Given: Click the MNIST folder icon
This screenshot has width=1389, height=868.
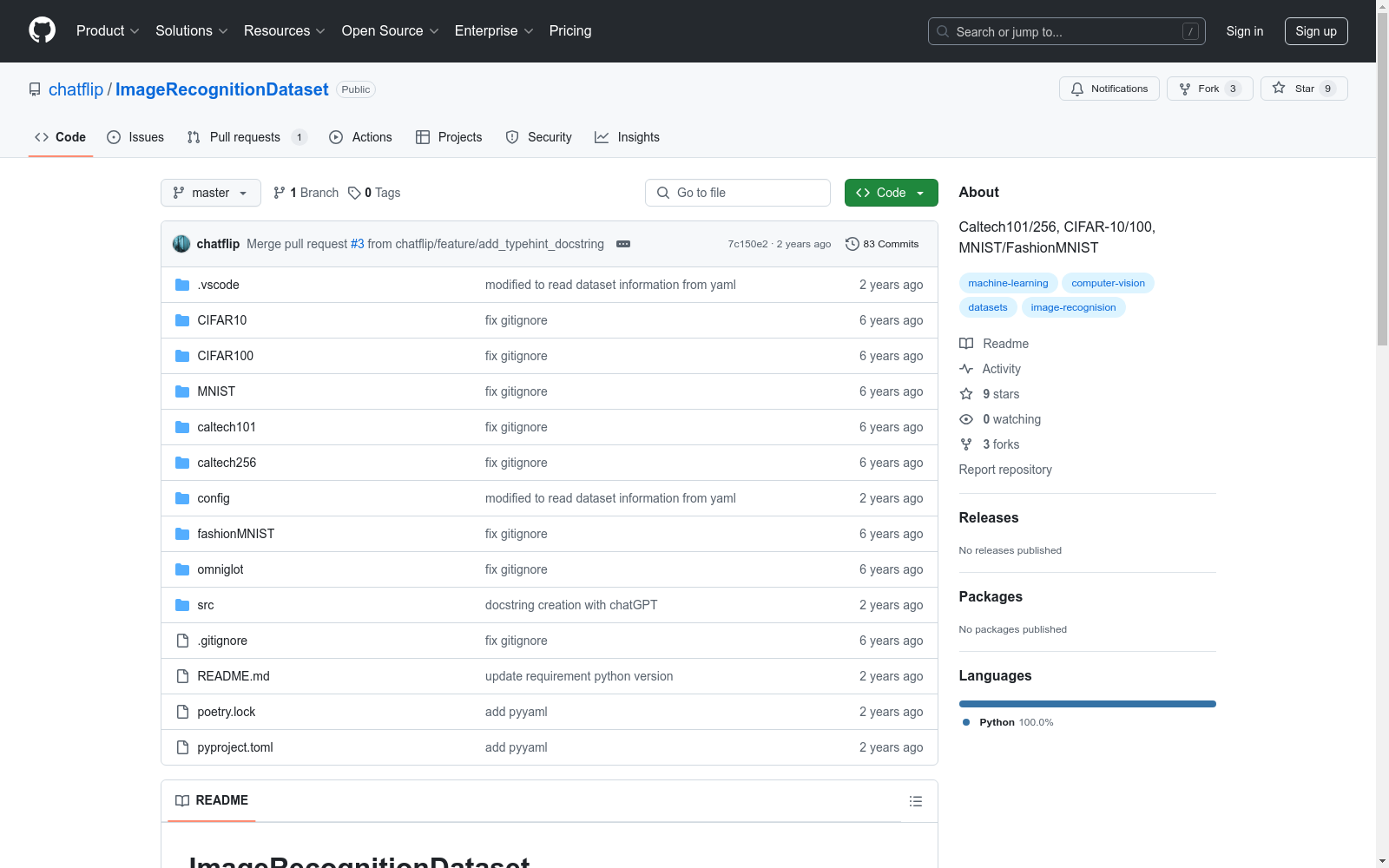Looking at the screenshot, I should coord(182,391).
